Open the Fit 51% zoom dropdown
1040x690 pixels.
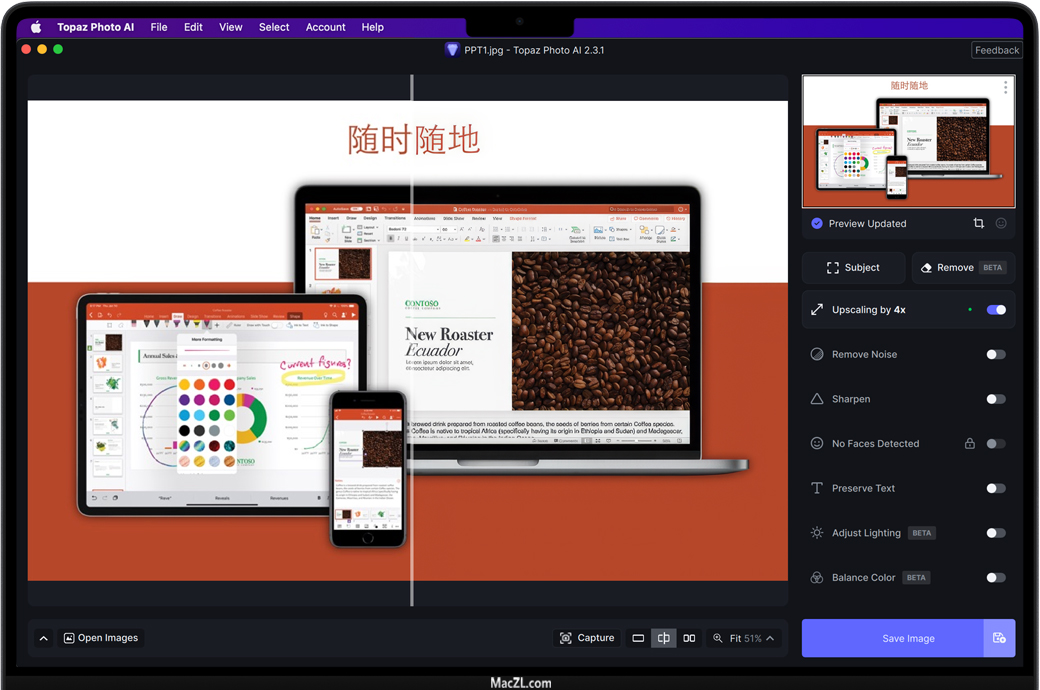point(744,638)
